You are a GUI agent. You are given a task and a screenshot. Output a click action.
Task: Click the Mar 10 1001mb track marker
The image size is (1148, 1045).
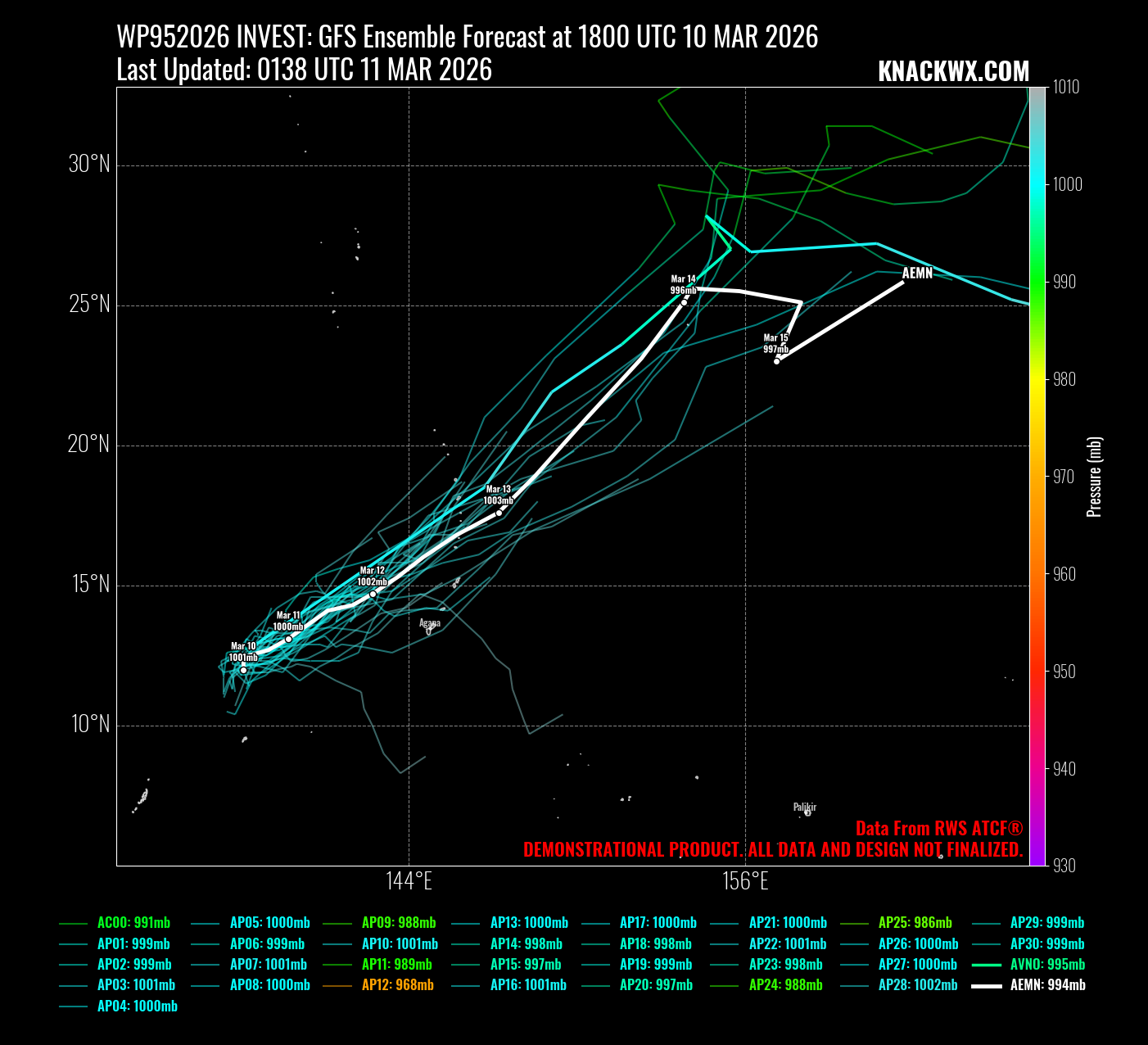coord(243,670)
